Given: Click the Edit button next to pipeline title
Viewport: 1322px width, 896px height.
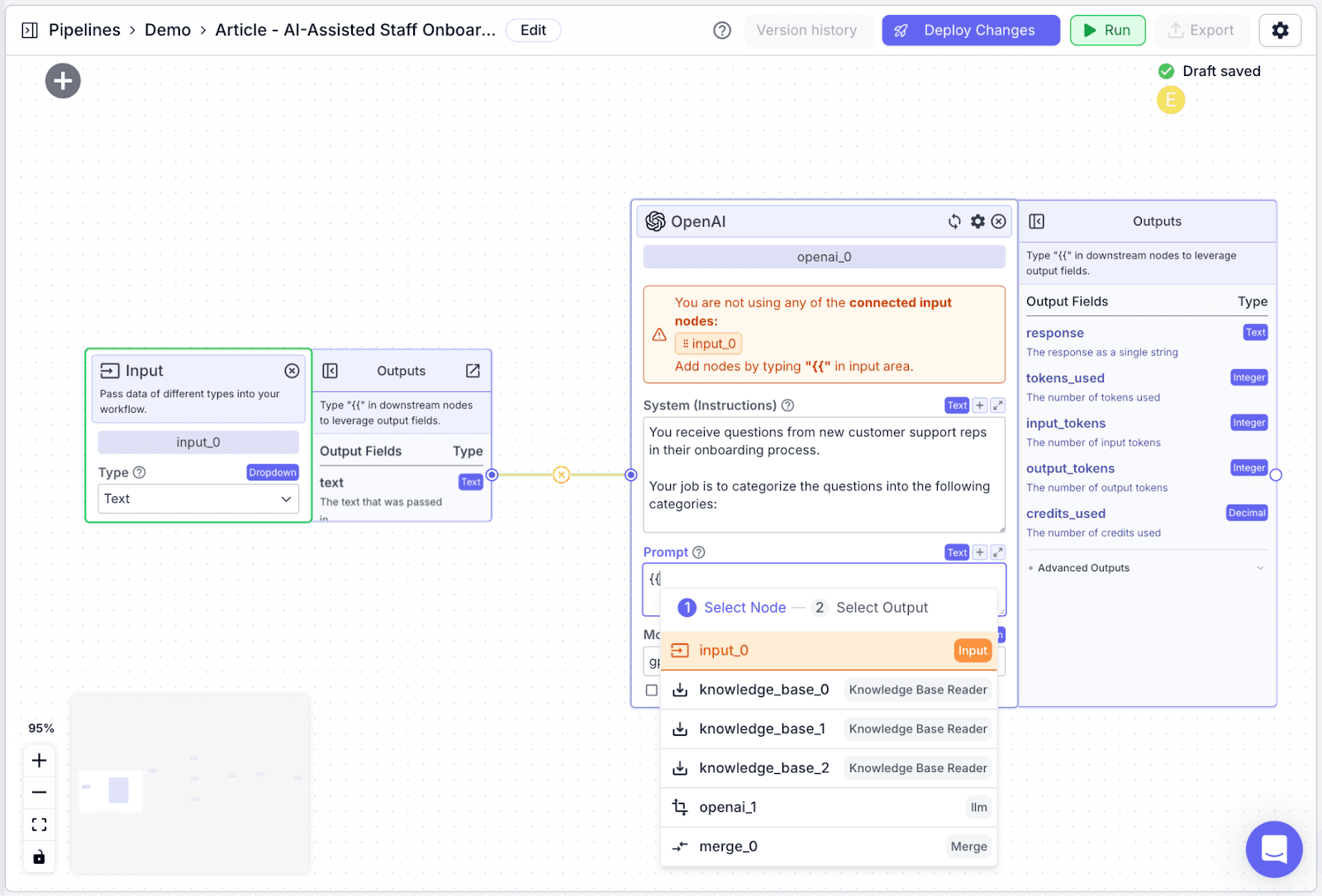Looking at the screenshot, I should click(x=533, y=31).
